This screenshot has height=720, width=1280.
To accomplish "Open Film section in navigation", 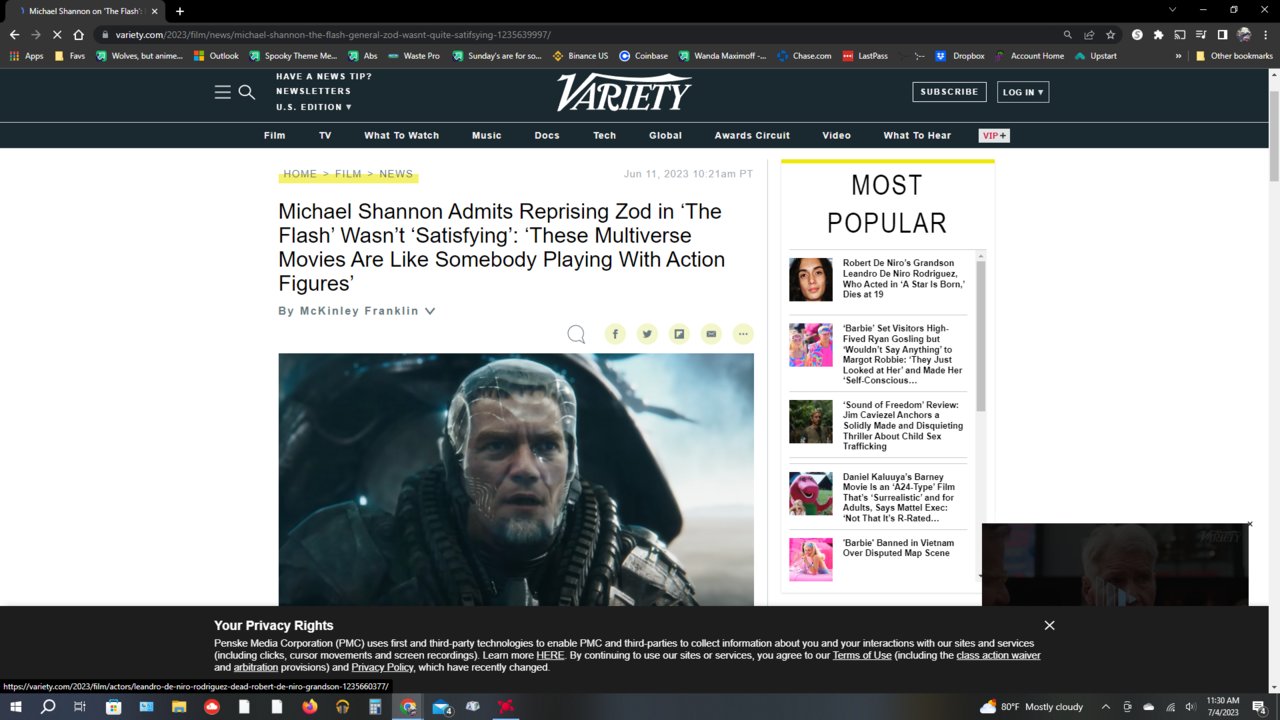I will 274,135.
